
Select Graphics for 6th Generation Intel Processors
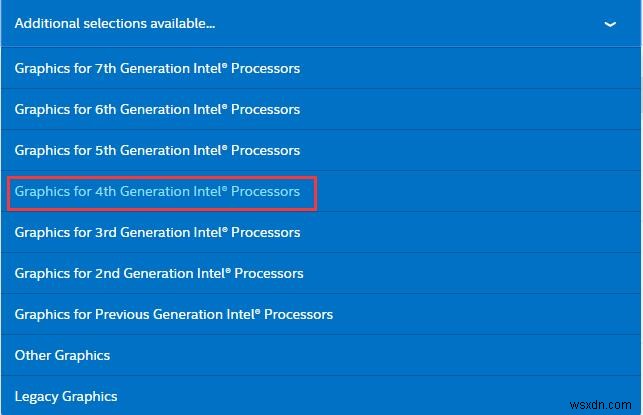[x=321, y=109]
